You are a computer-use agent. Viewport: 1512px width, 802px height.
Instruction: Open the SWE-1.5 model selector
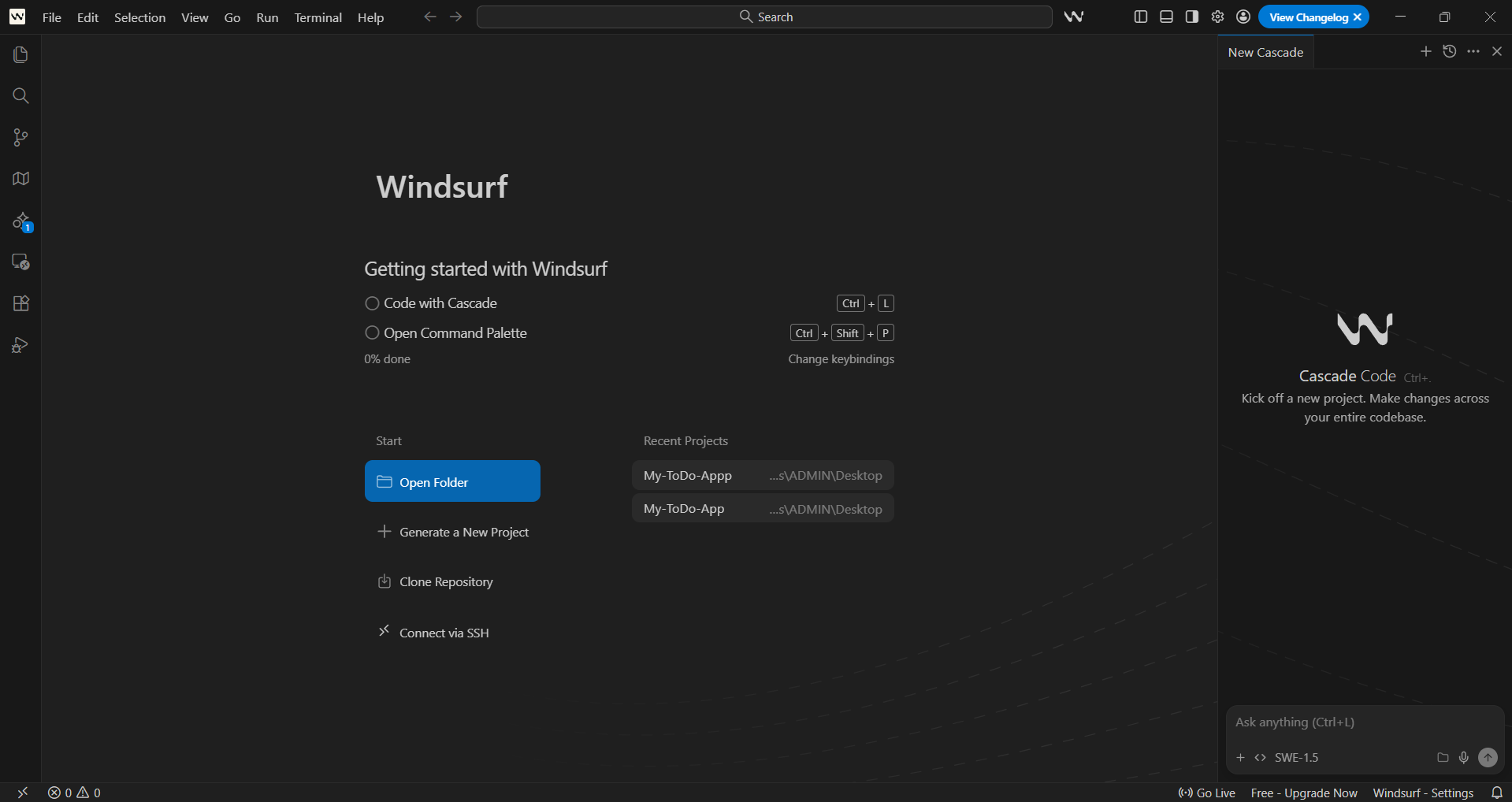click(x=1296, y=758)
